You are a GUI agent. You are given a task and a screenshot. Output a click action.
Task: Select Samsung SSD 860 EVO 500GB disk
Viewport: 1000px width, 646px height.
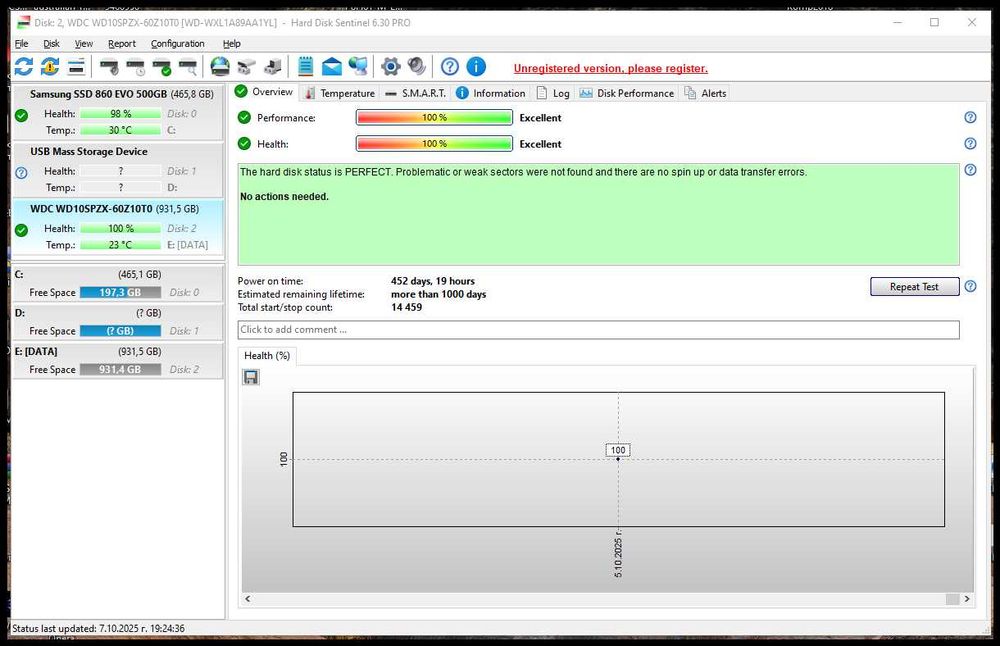coord(118,112)
